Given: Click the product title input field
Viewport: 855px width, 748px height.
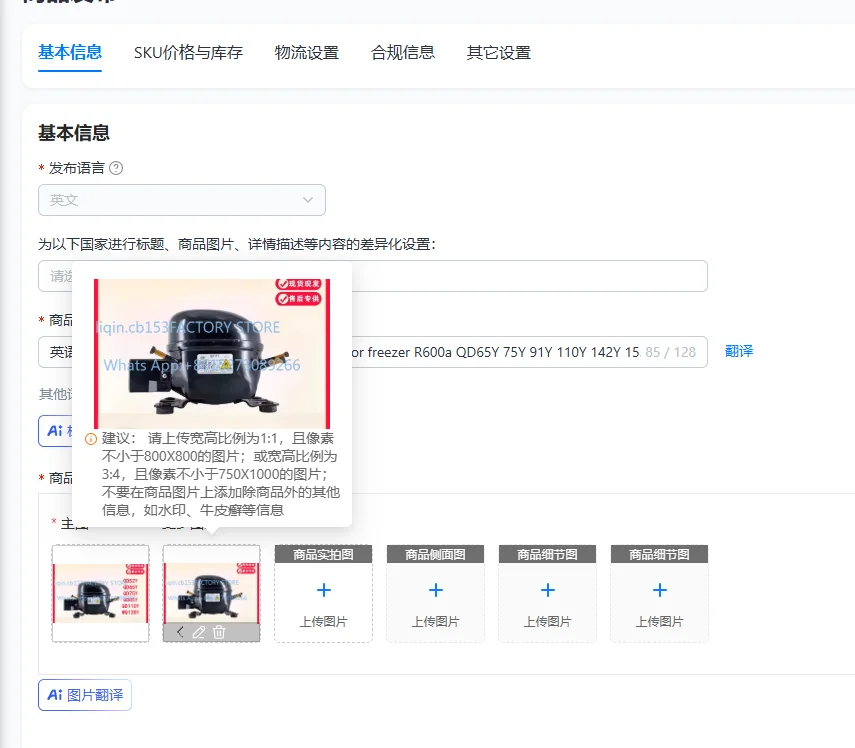Looking at the screenshot, I should click(x=373, y=352).
